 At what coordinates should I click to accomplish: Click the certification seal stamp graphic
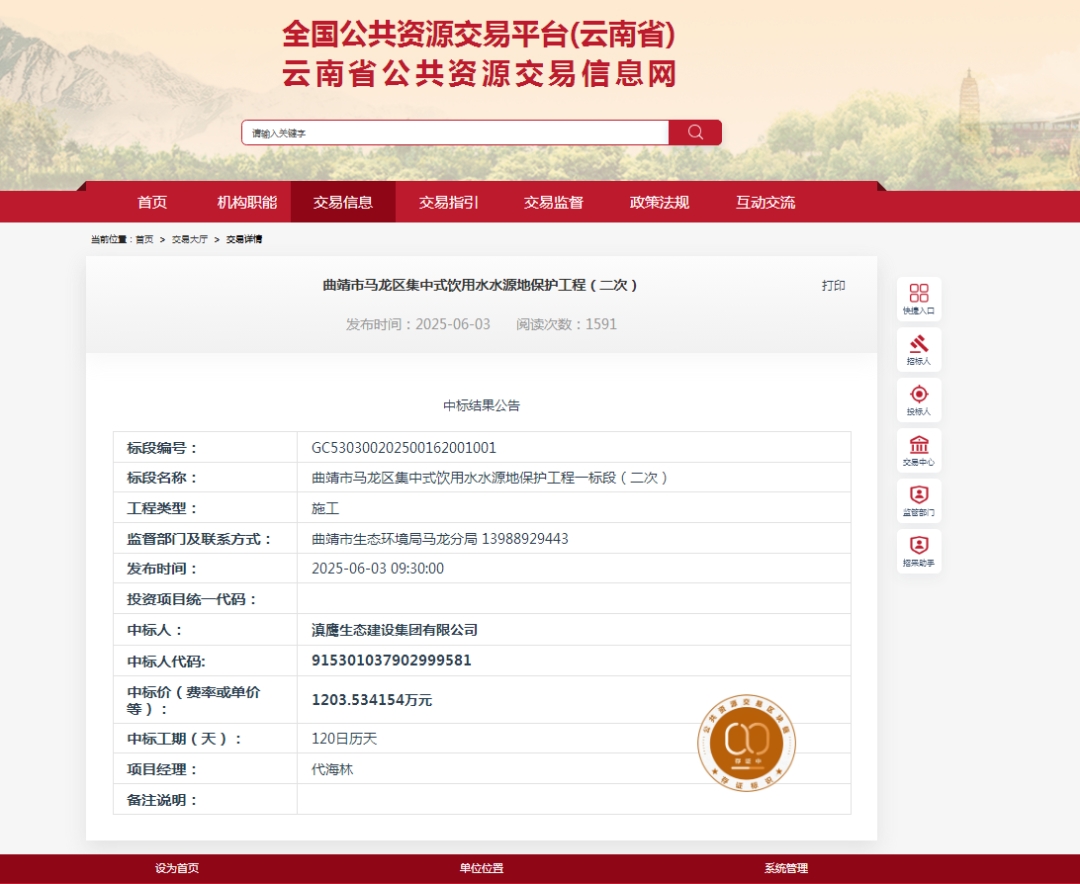[745, 744]
